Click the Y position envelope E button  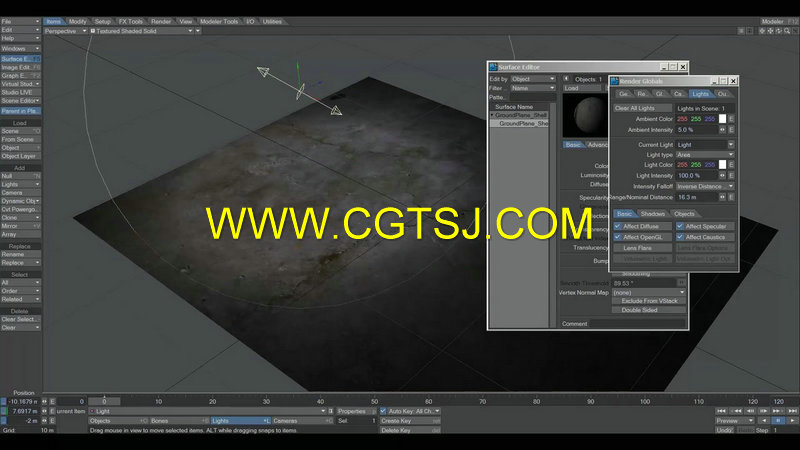pyautogui.click(x=53, y=411)
